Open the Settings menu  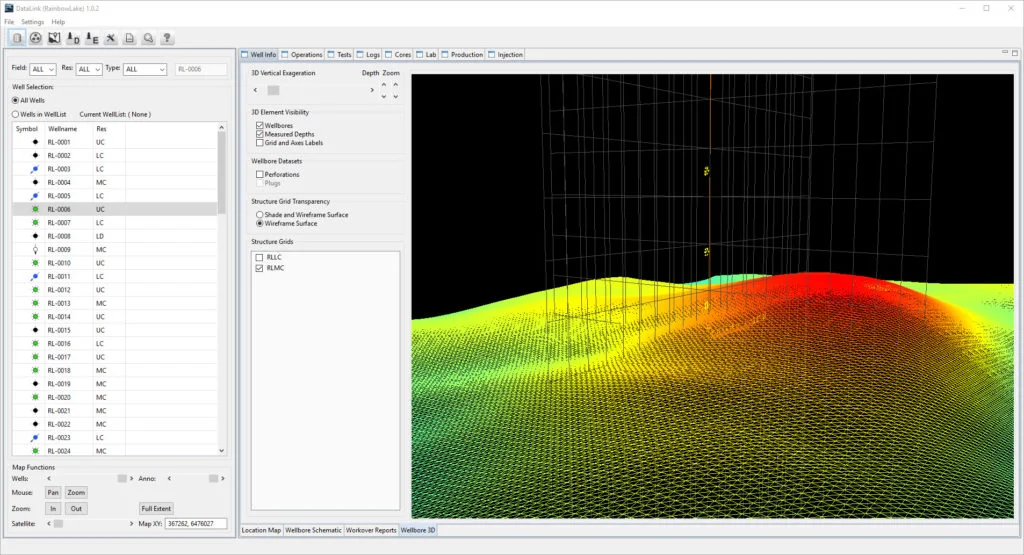pos(32,22)
